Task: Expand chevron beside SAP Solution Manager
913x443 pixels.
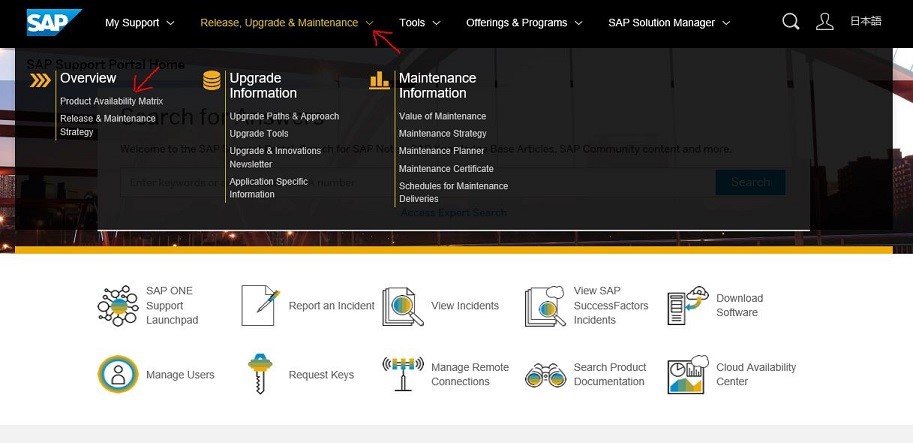Action: (726, 23)
